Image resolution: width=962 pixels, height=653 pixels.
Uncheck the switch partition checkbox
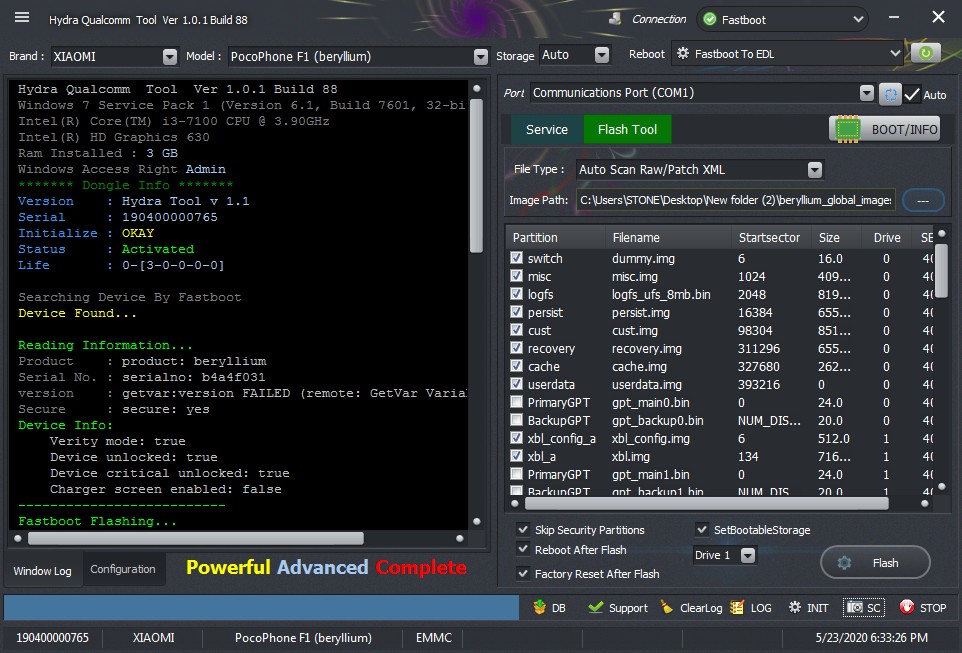tap(517, 258)
